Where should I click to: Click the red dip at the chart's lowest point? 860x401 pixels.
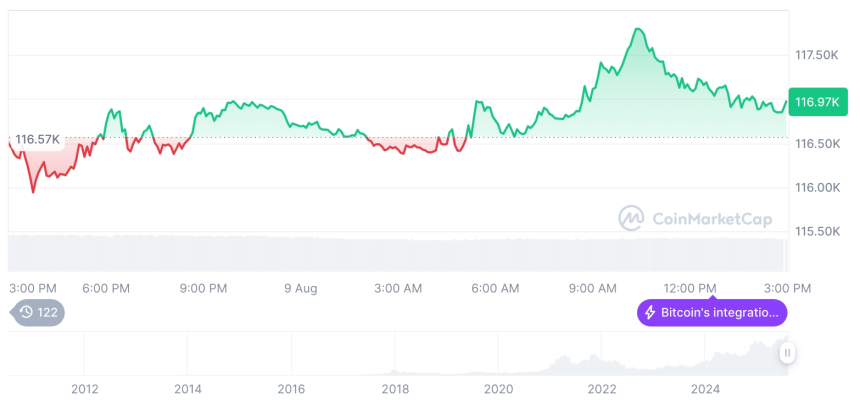(33, 191)
